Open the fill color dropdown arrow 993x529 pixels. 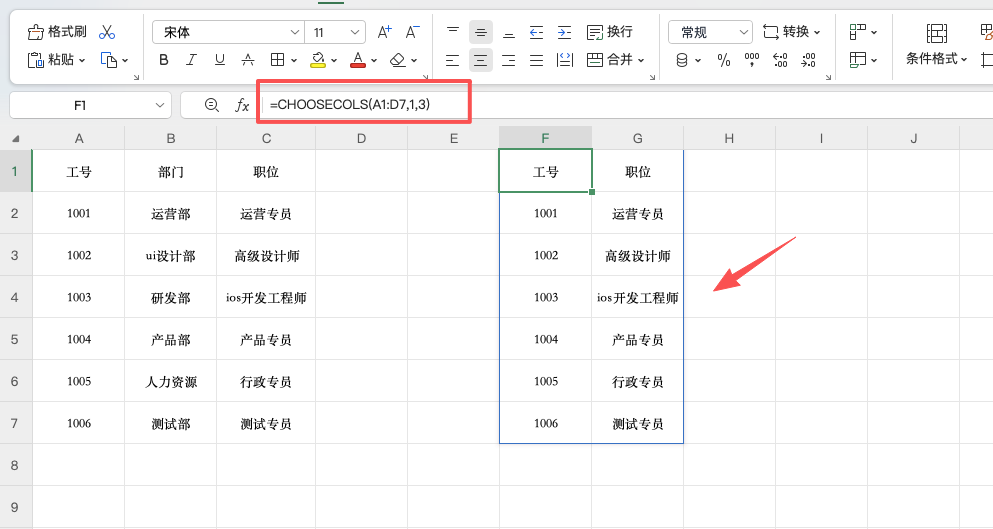click(x=334, y=60)
